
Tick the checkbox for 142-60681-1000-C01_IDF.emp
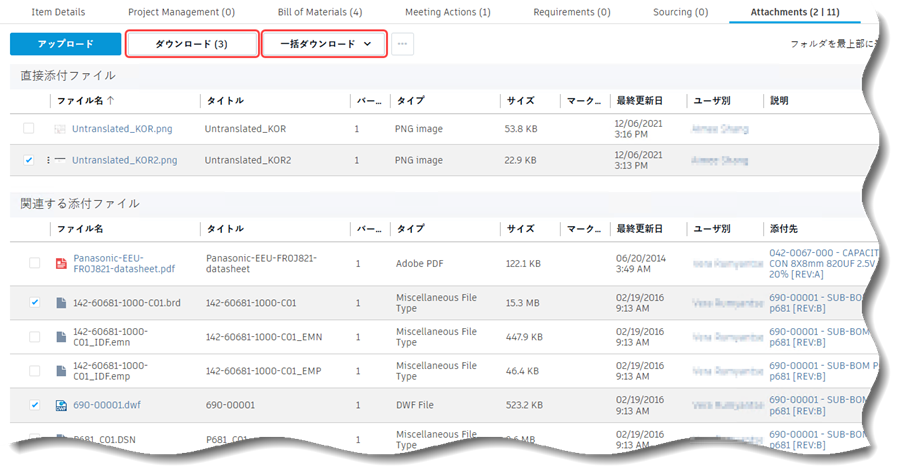pos(34,371)
